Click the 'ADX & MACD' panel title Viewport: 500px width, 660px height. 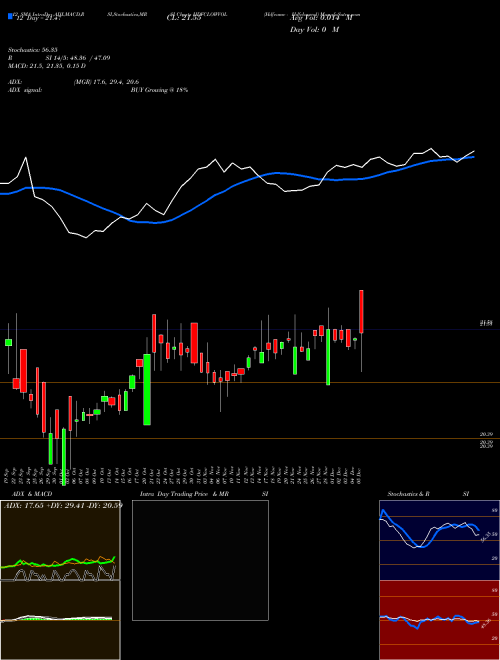[x=32, y=494]
